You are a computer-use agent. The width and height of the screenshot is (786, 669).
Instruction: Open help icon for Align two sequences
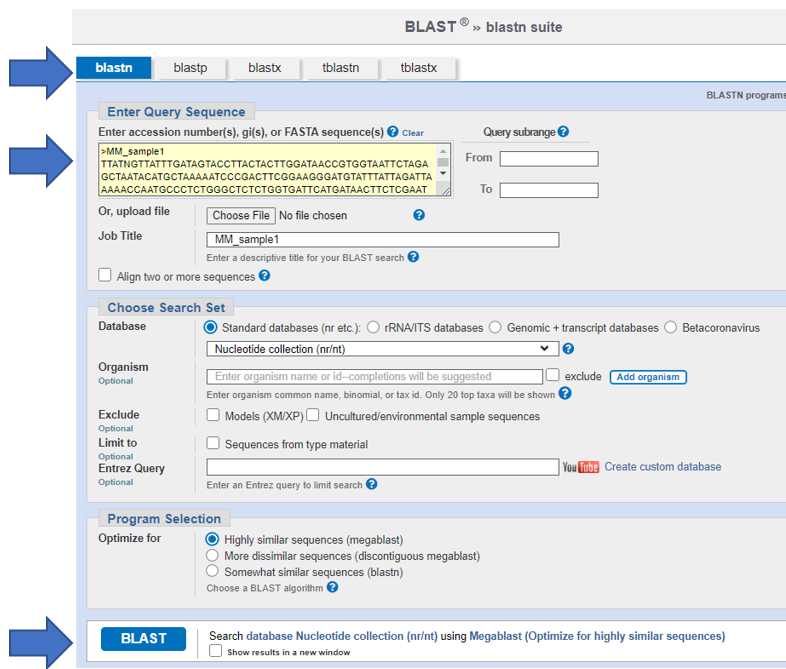click(265, 276)
